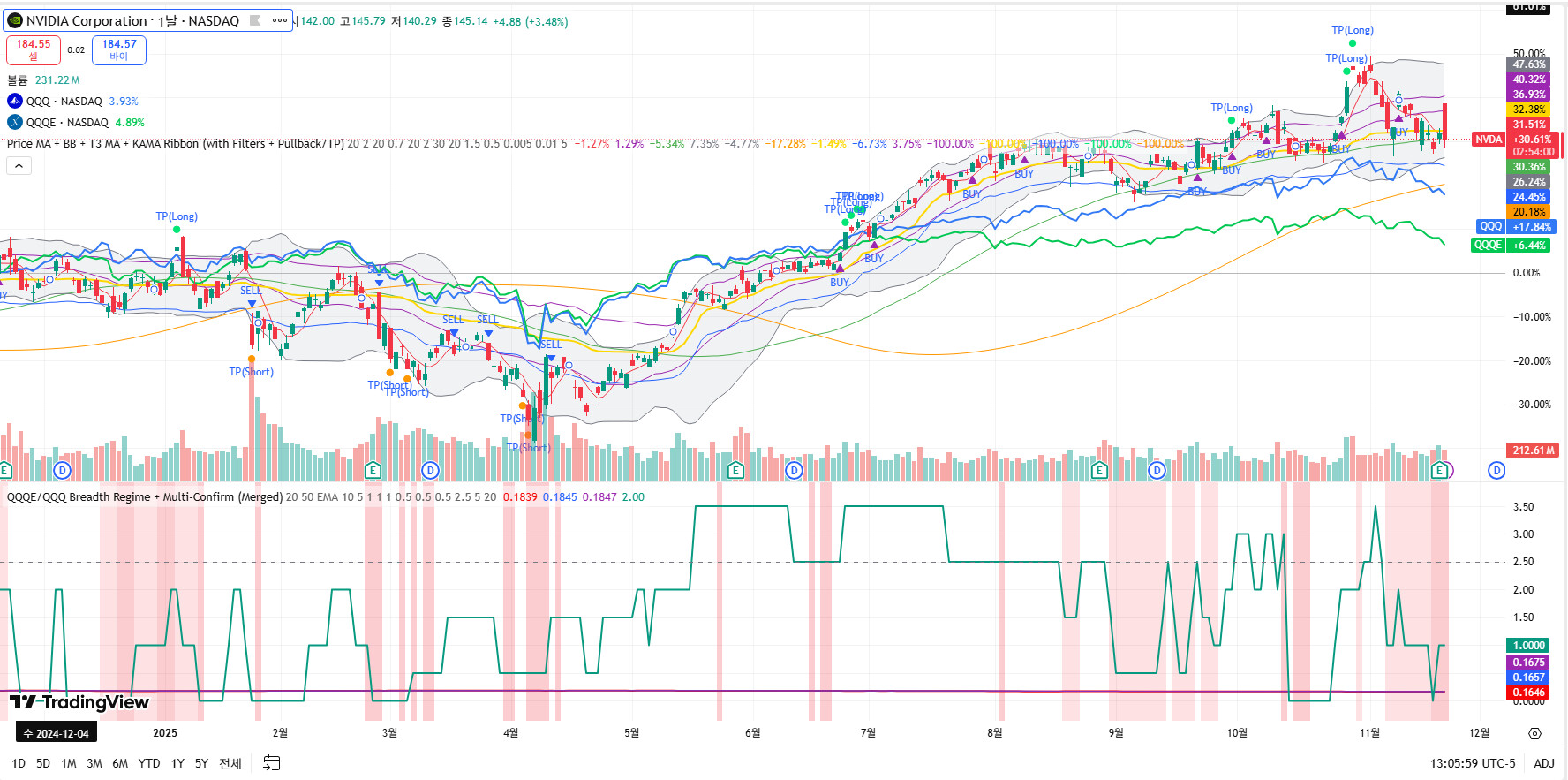Click the green 30.36% scale label
The image size is (1568, 780).
coord(1529,167)
